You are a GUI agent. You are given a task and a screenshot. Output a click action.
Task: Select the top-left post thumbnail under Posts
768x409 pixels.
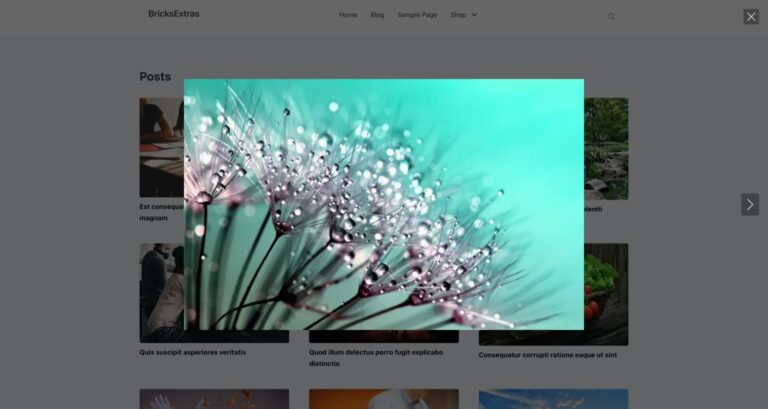160,147
